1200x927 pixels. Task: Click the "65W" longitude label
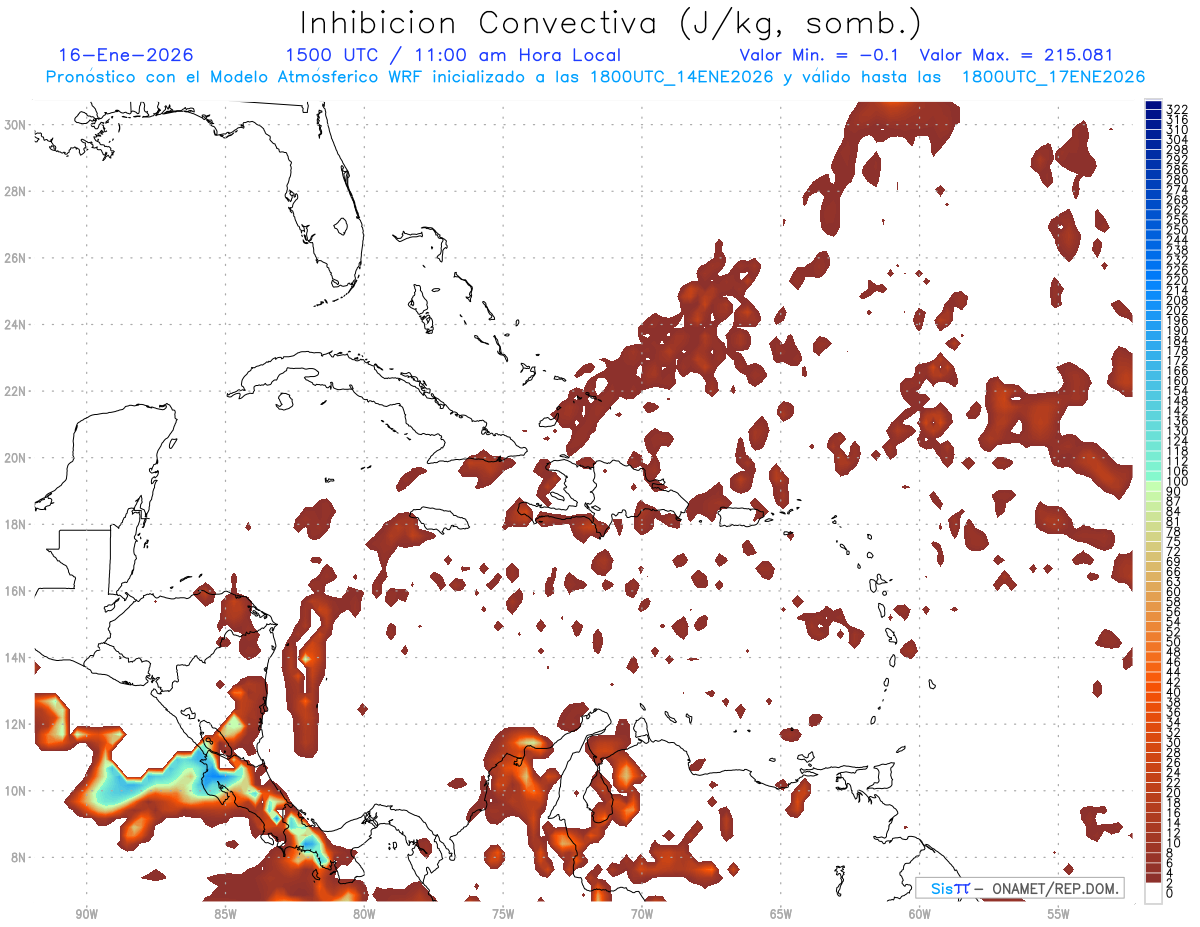[781, 913]
